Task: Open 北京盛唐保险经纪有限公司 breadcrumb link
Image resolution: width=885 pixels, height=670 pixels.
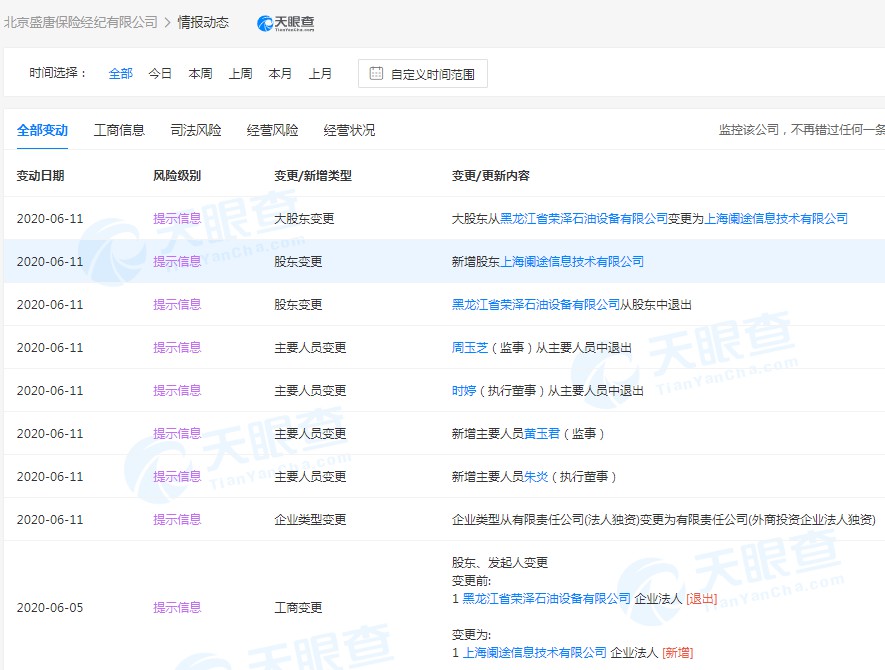Action: point(81,23)
